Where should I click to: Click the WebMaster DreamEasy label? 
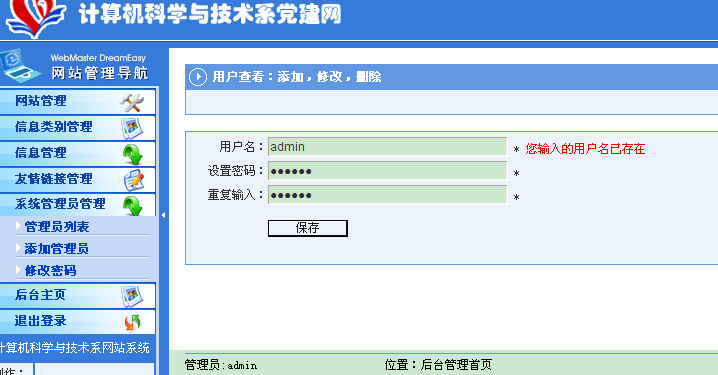98,58
